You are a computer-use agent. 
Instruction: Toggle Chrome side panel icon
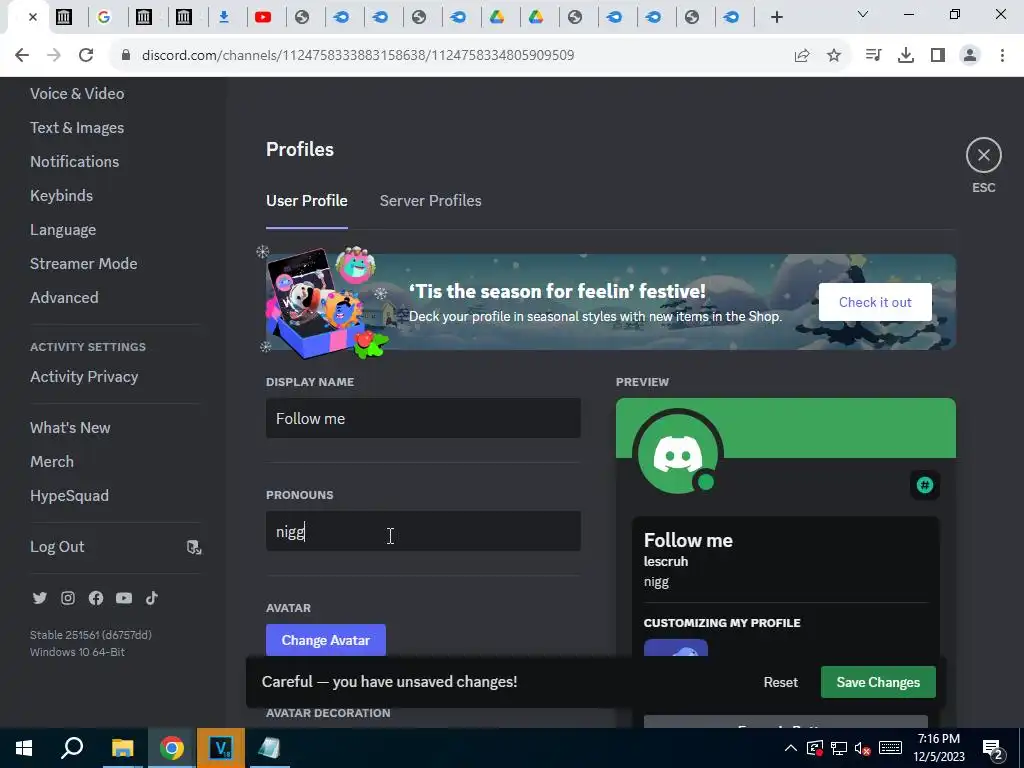pos(938,55)
